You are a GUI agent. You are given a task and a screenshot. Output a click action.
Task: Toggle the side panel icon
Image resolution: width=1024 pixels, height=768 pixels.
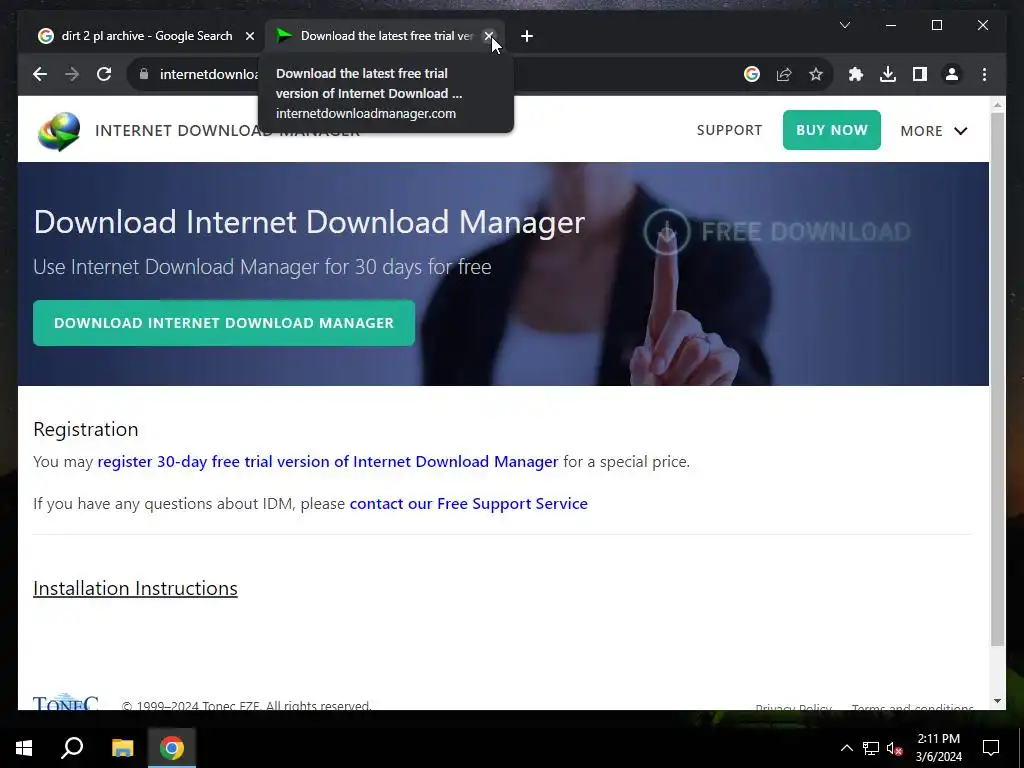click(920, 74)
